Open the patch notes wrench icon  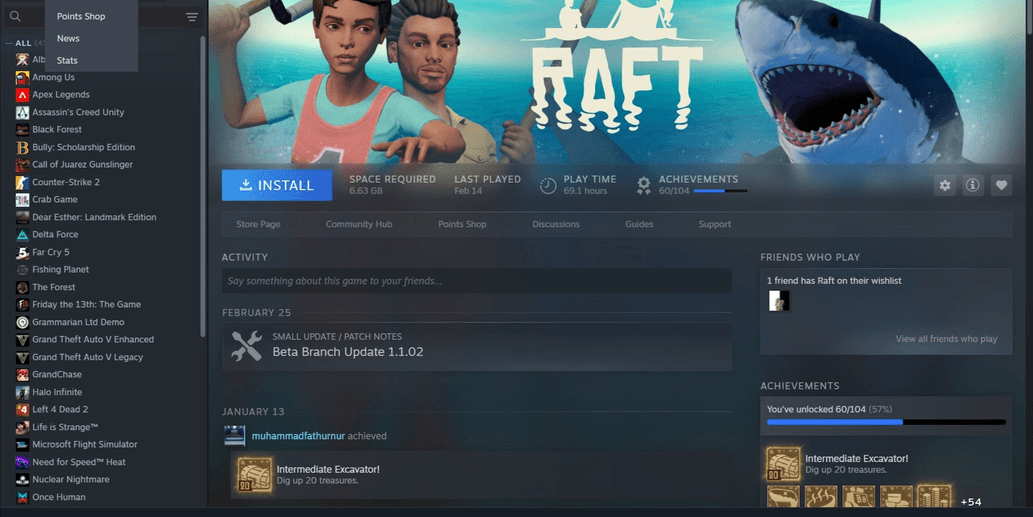tap(246, 346)
